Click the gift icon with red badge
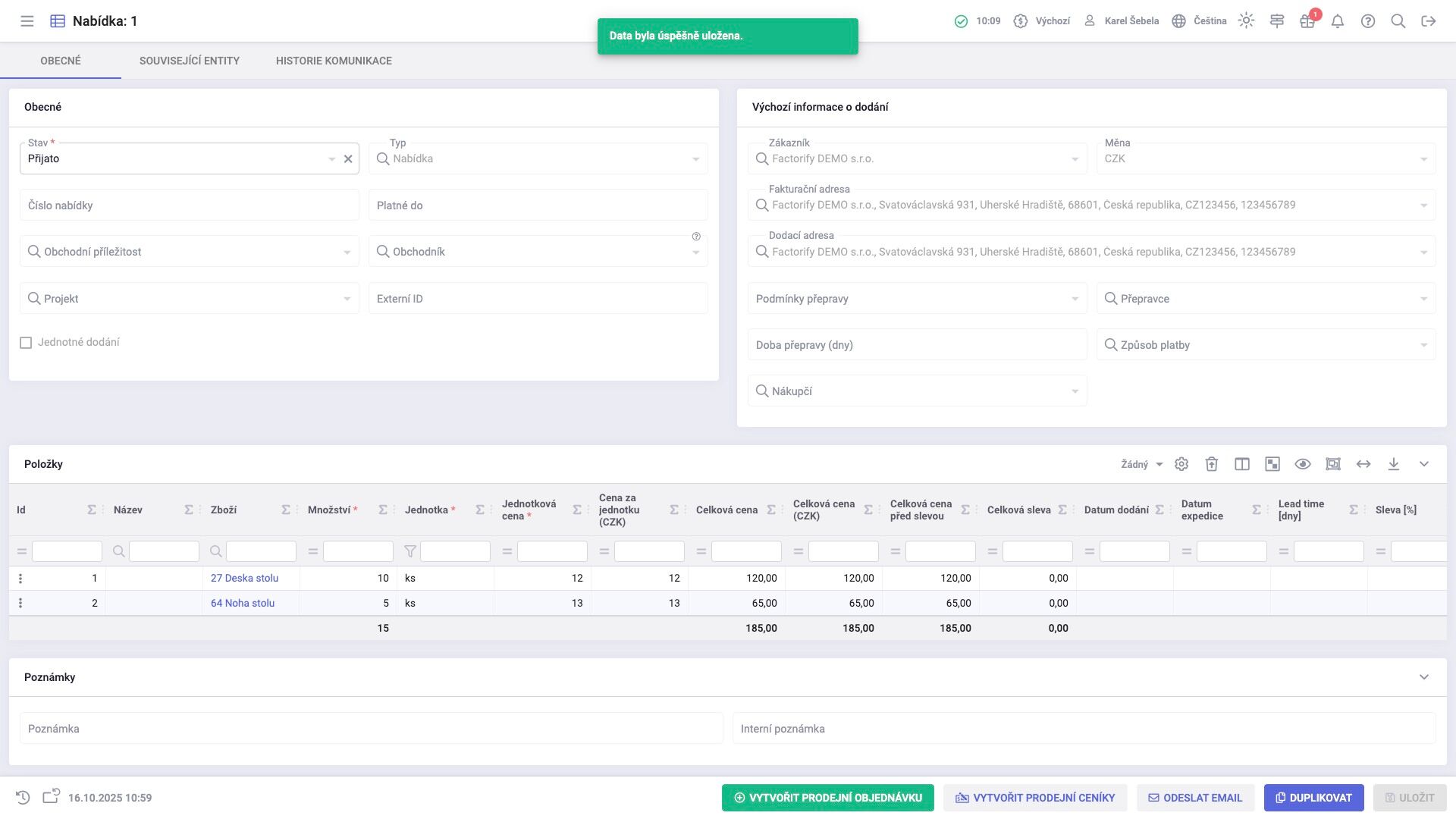 pyautogui.click(x=1307, y=21)
